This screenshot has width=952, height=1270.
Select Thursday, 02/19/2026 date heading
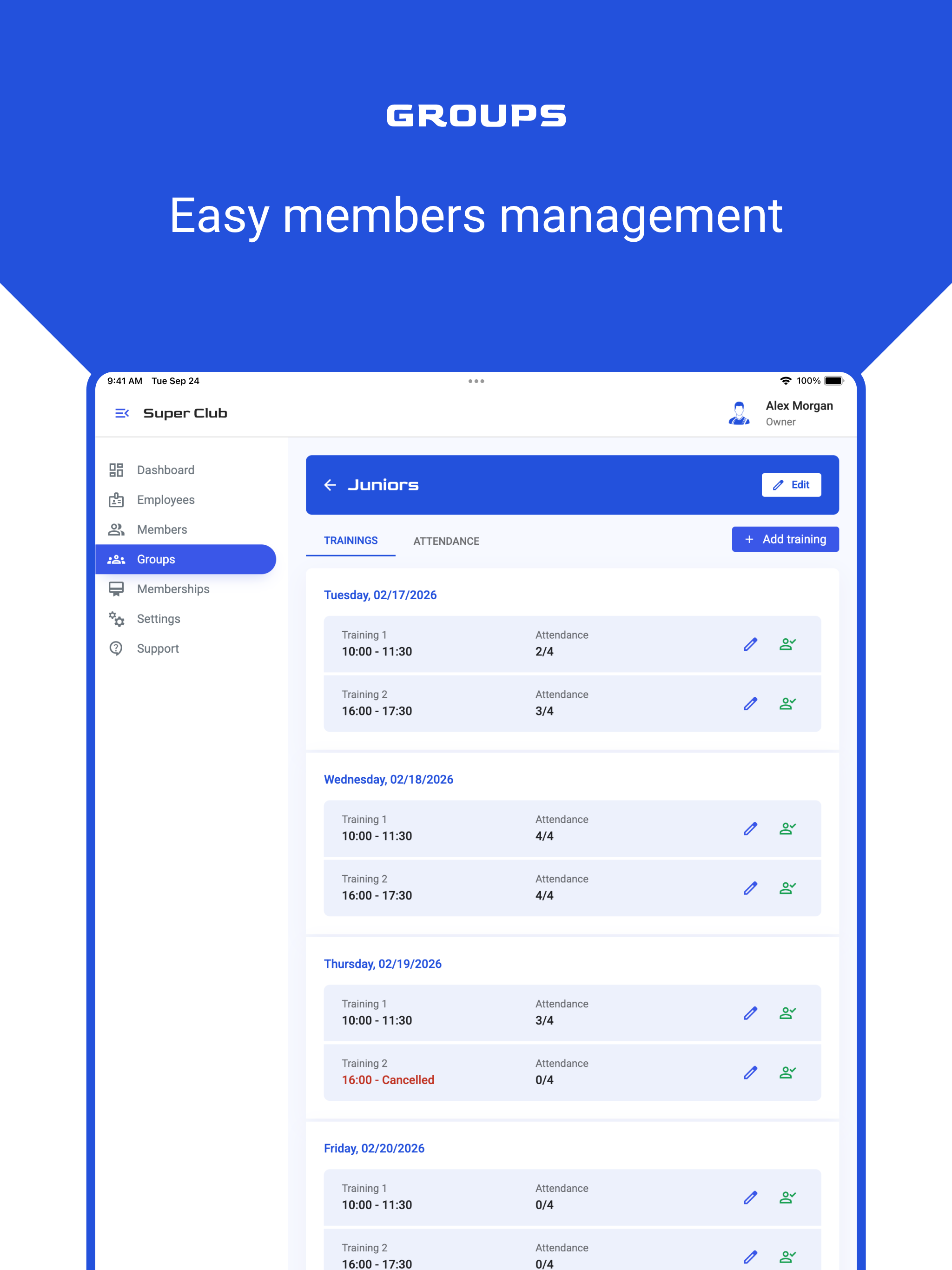(383, 964)
